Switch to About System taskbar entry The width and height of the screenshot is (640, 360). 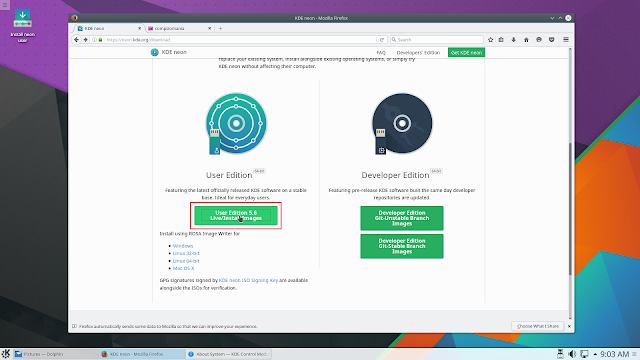coord(228,354)
